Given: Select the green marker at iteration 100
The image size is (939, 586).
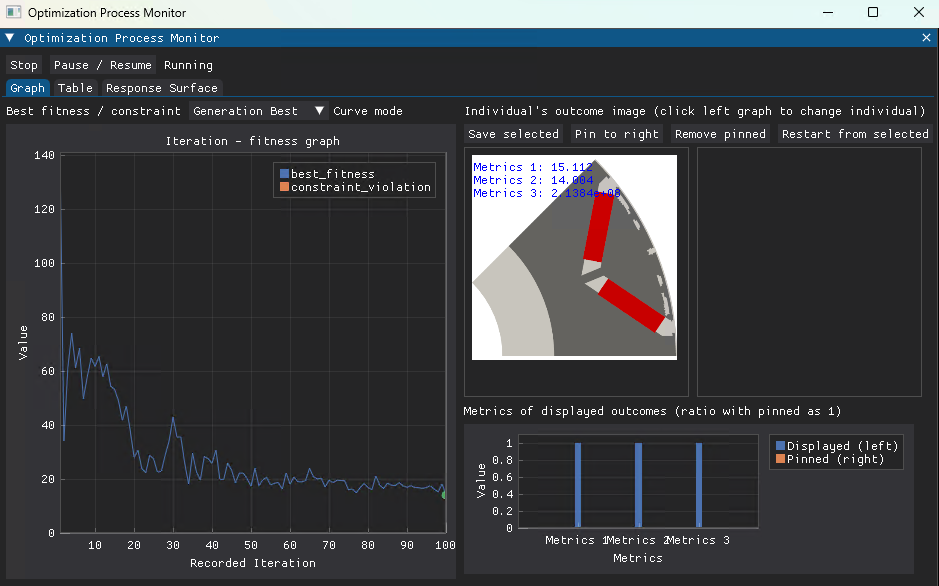Looking at the screenshot, I should (444, 495).
